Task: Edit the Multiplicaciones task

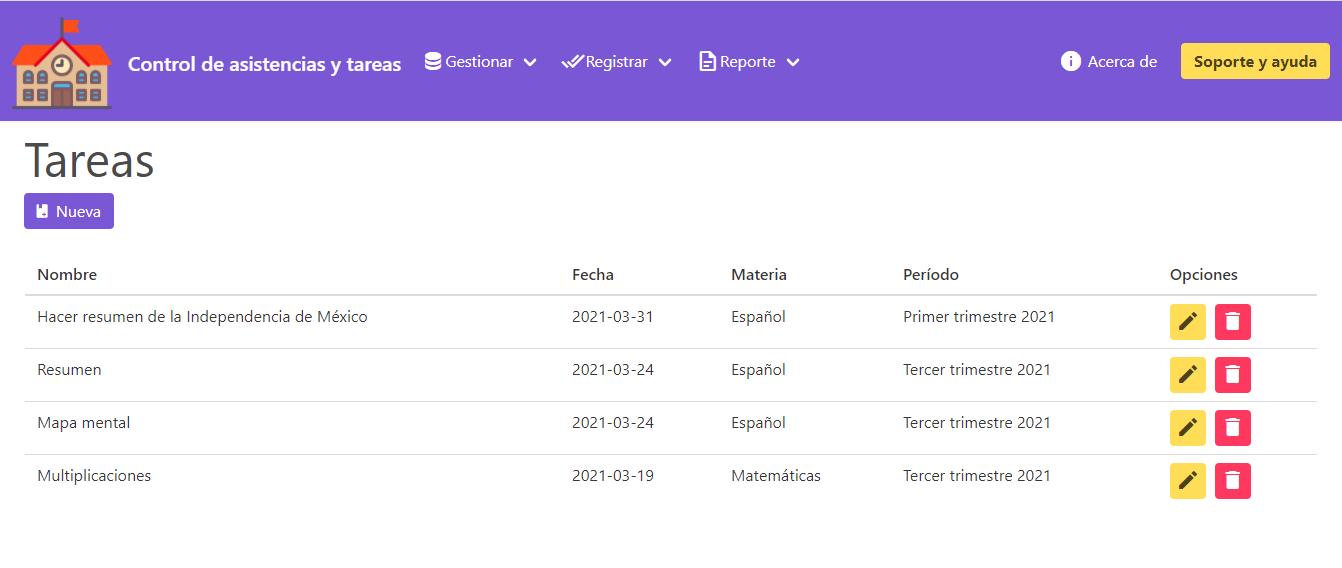Action: (x=1188, y=480)
